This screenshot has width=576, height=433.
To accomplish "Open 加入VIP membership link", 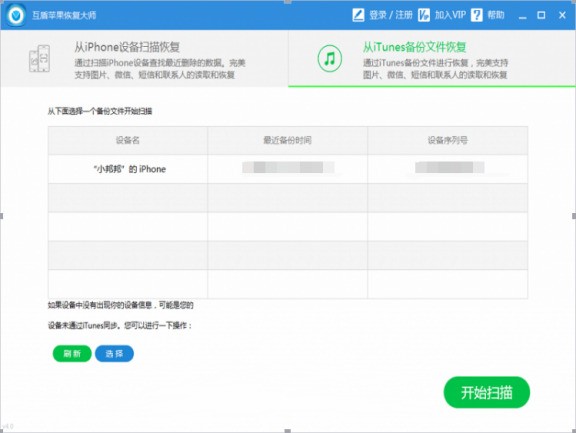I will [x=450, y=15].
